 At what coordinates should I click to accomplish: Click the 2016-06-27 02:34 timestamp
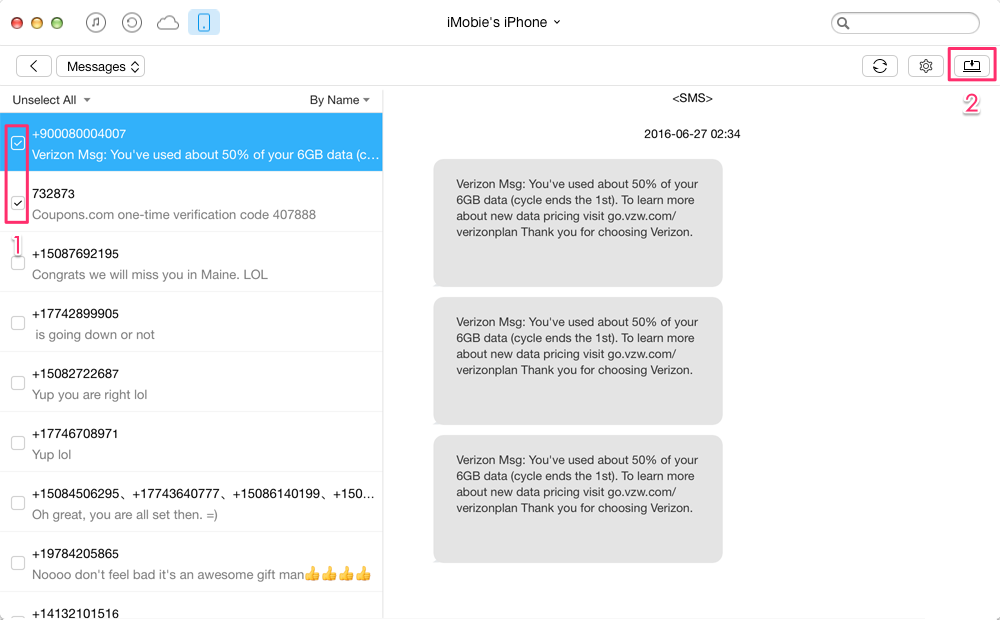click(692, 134)
